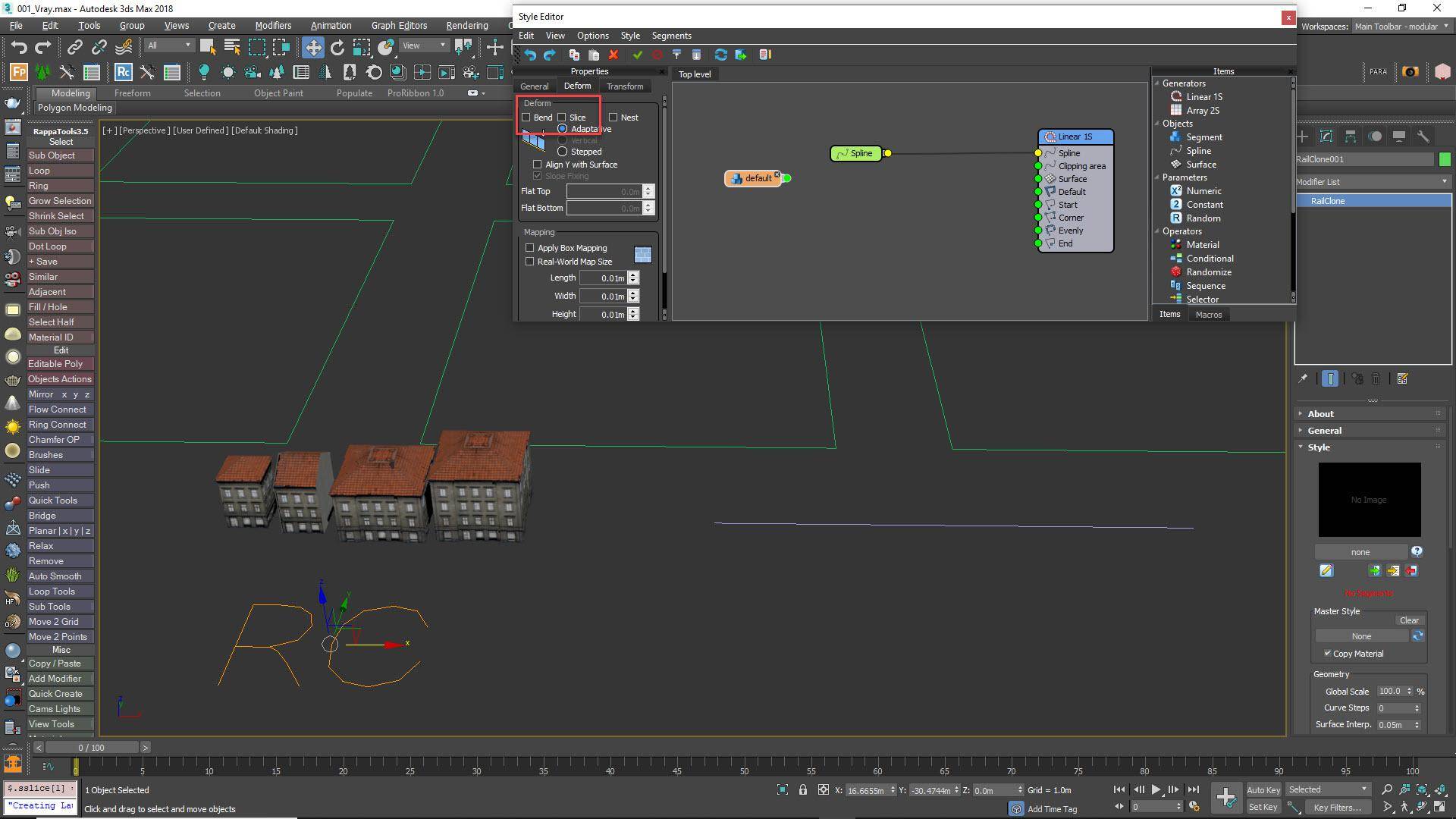Check Apply Box Mapping

(529, 247)
